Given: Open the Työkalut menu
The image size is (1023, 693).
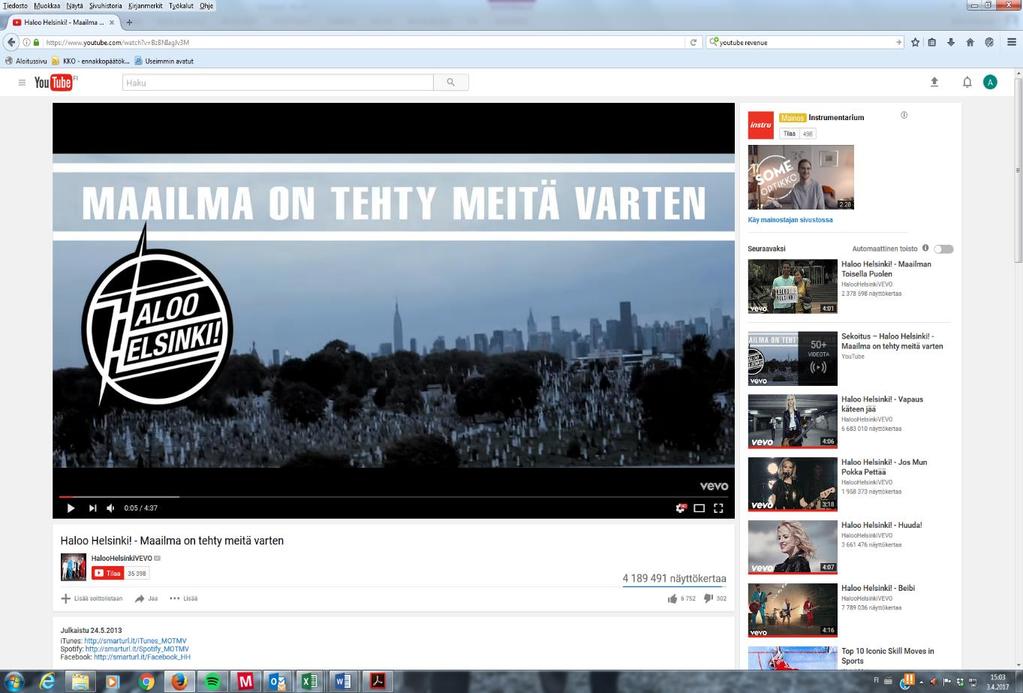Looking at the screenshot, I should (181, 6).
